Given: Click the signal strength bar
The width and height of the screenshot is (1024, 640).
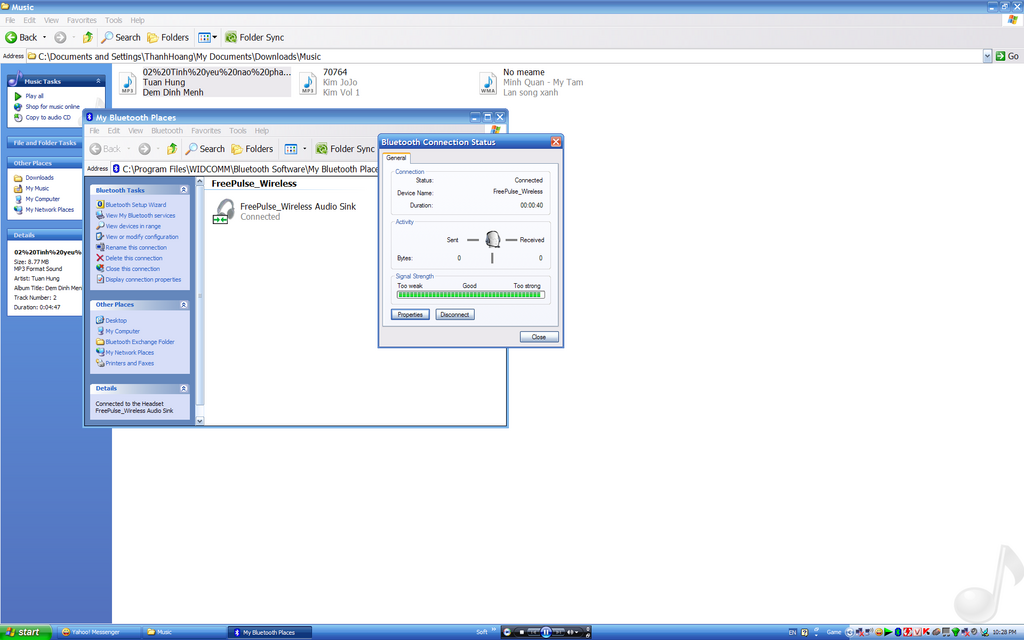Looking at the screenshot, I should point(469,295).
